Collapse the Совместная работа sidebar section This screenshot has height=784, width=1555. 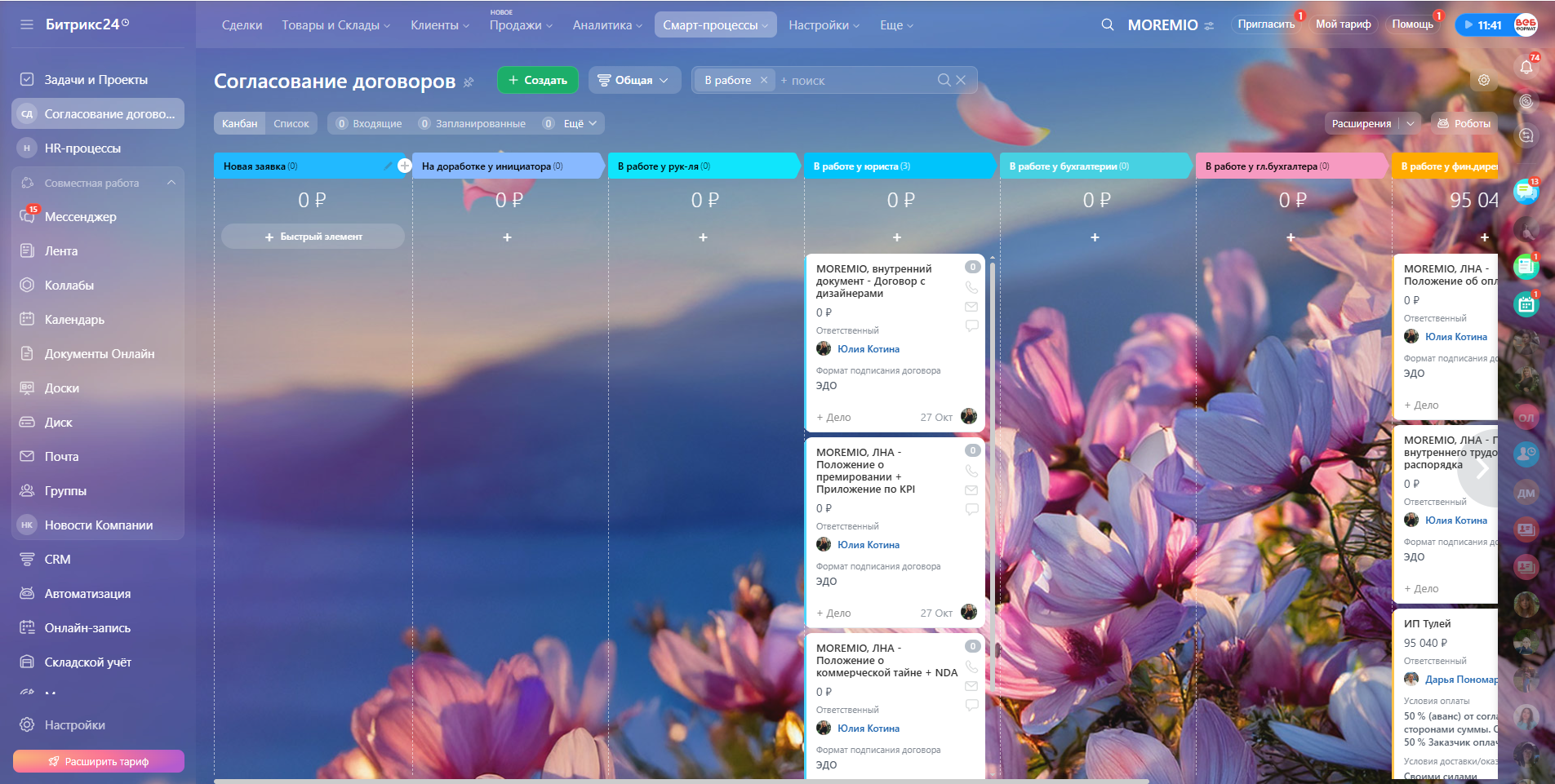[x=171, y=183]
